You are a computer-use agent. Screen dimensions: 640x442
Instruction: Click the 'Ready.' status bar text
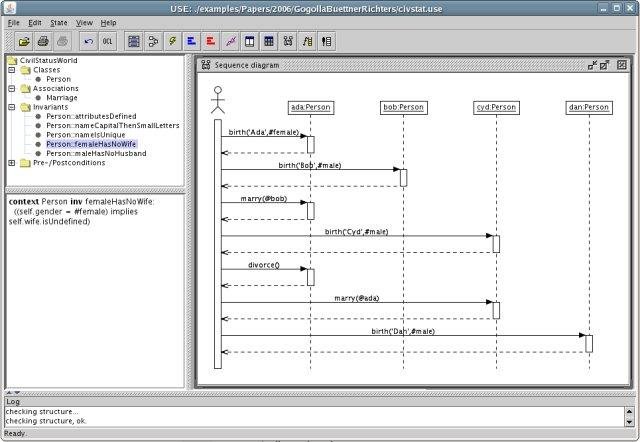click(x=15, y=433)
